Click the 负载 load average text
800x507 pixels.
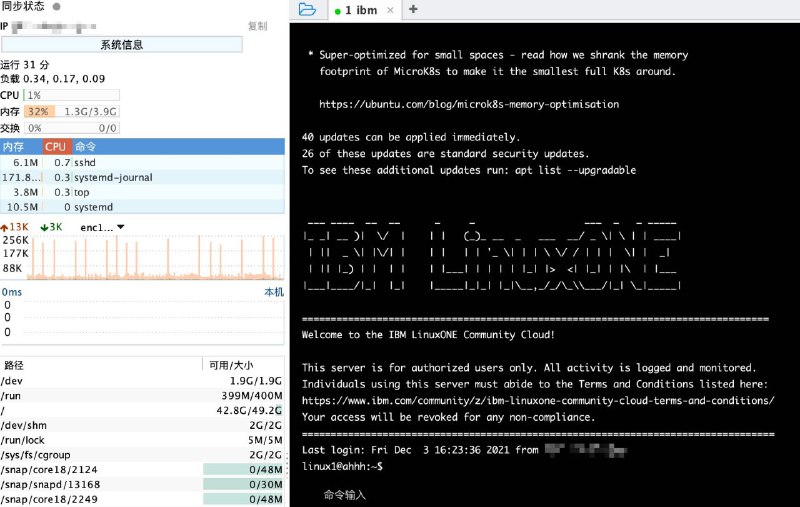(x=53, y=79)
